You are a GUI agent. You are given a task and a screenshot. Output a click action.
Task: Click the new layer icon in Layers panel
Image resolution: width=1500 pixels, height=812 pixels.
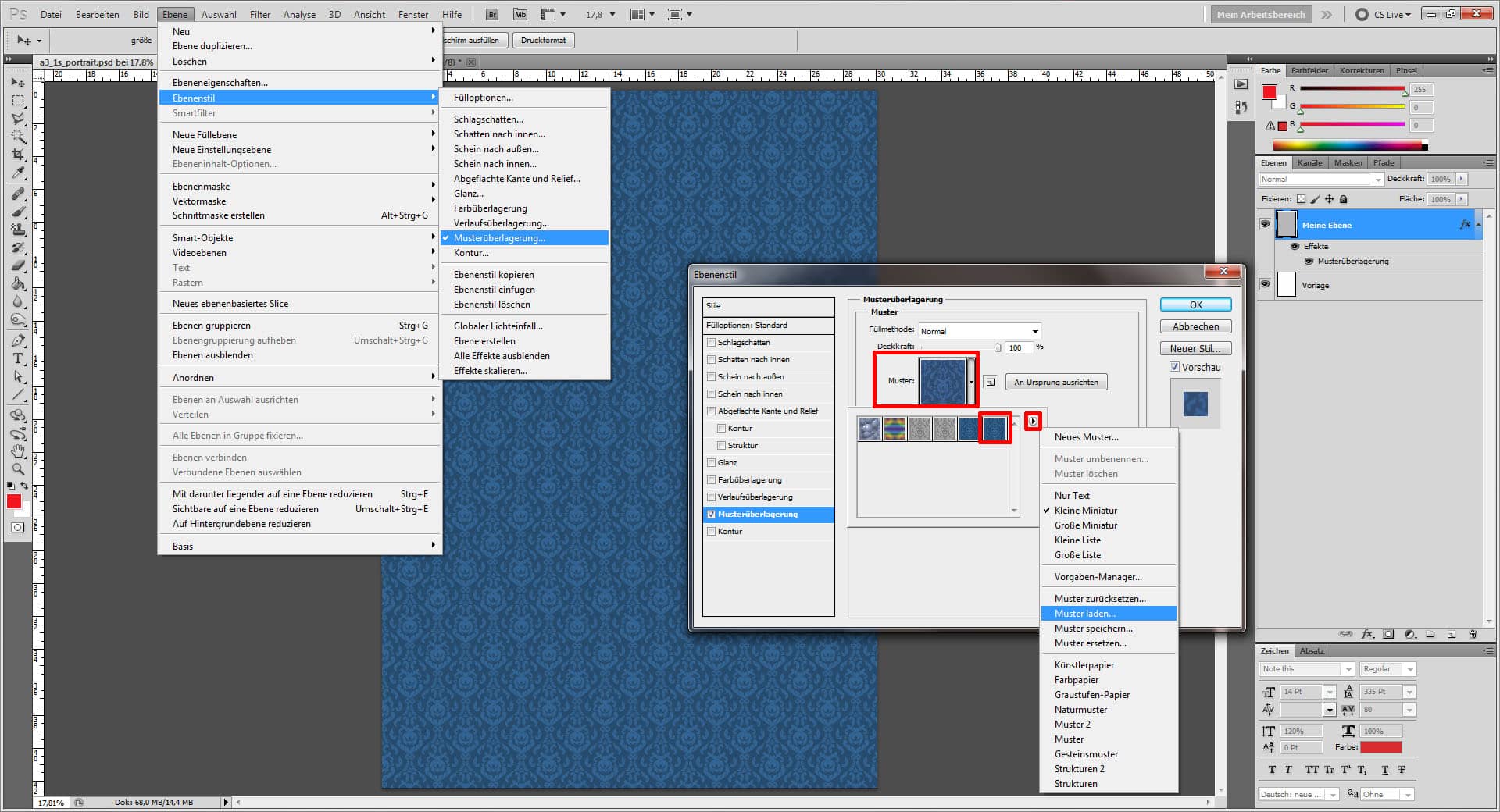pos(1451,634)
